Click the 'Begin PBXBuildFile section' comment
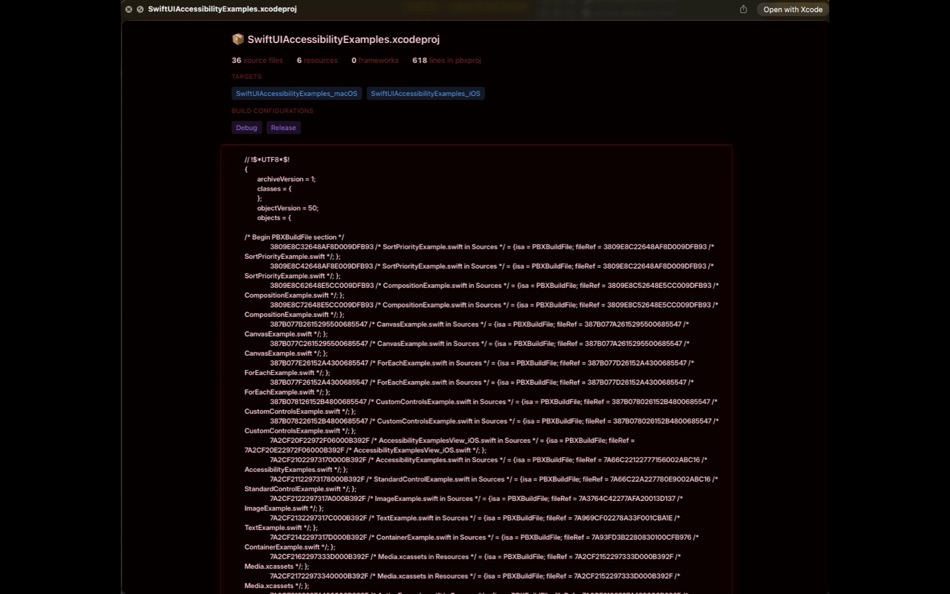Screen dimensions: 950x594 (x=294, y=237)
